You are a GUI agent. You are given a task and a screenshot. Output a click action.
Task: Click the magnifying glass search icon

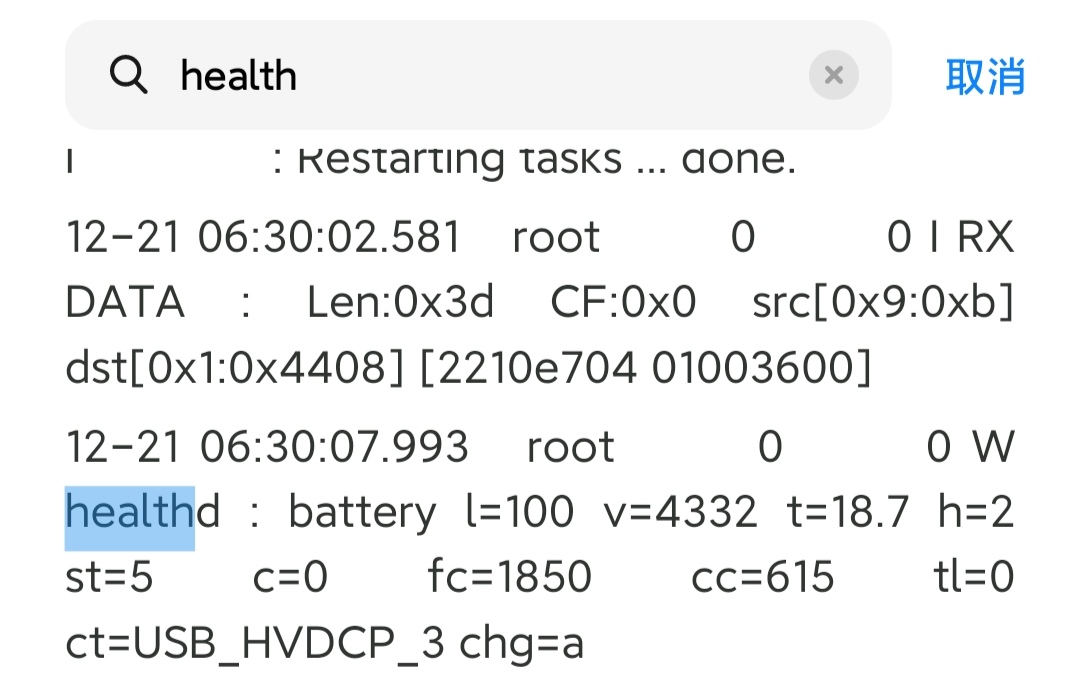[x=129, y=74]
